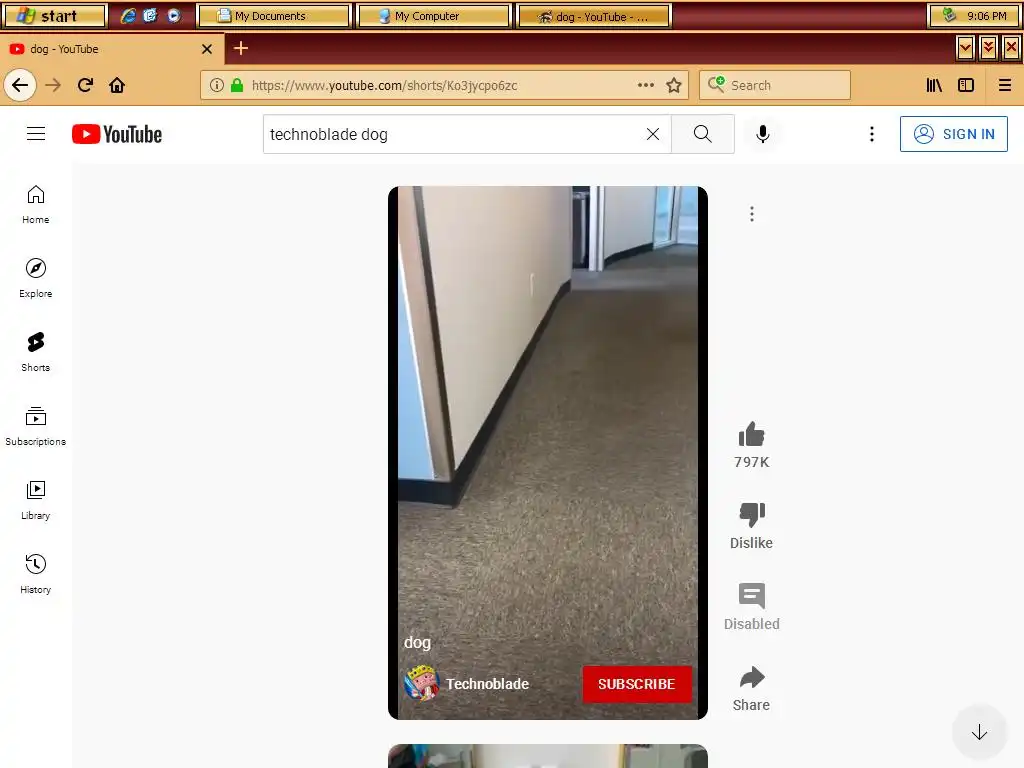The width and height of the screenshot is (1024, 768).
Task: Open the Start menu
Action: 54,16
